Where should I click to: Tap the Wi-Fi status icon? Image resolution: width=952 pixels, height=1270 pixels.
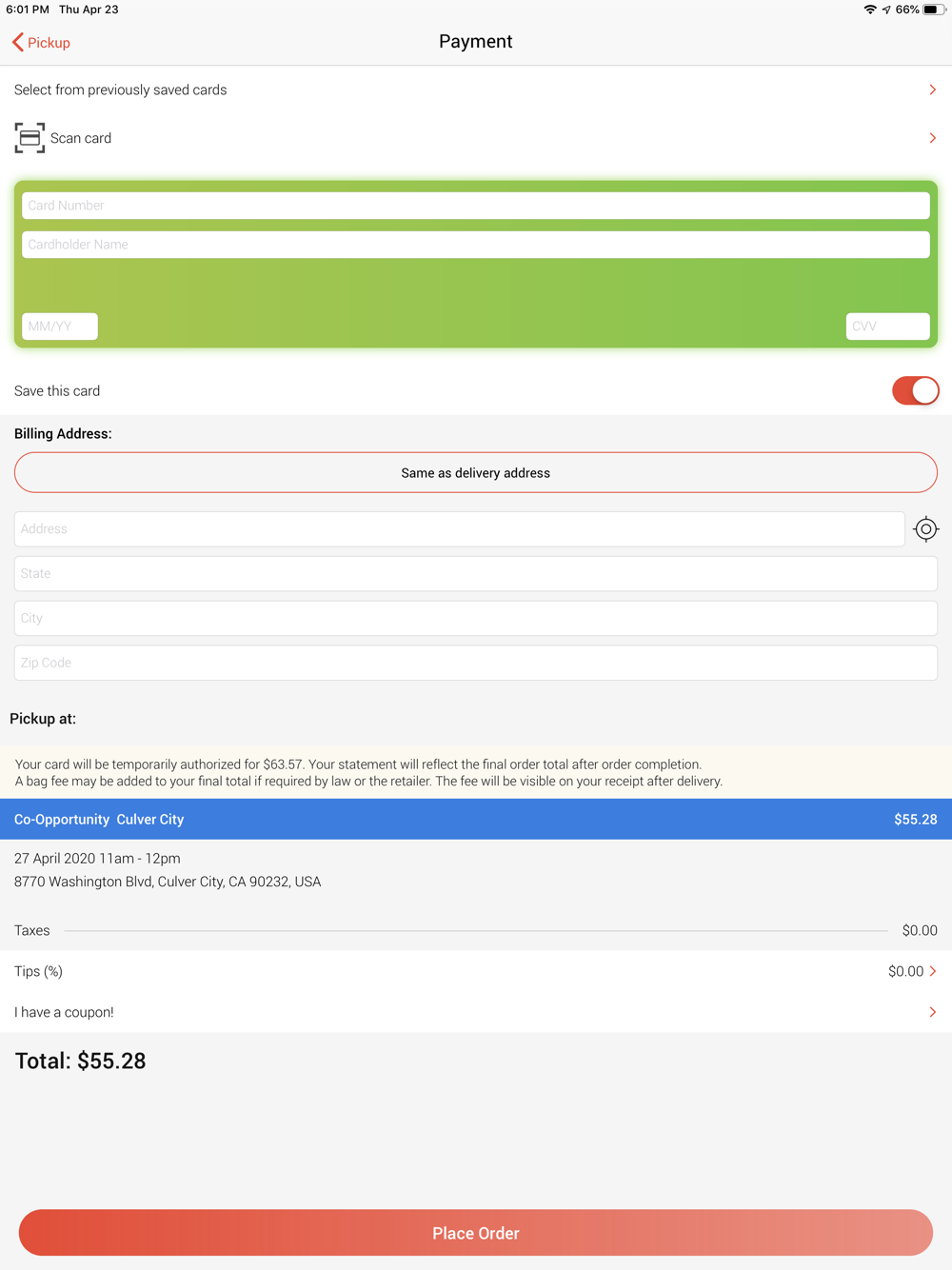click(x=870, y=10)
